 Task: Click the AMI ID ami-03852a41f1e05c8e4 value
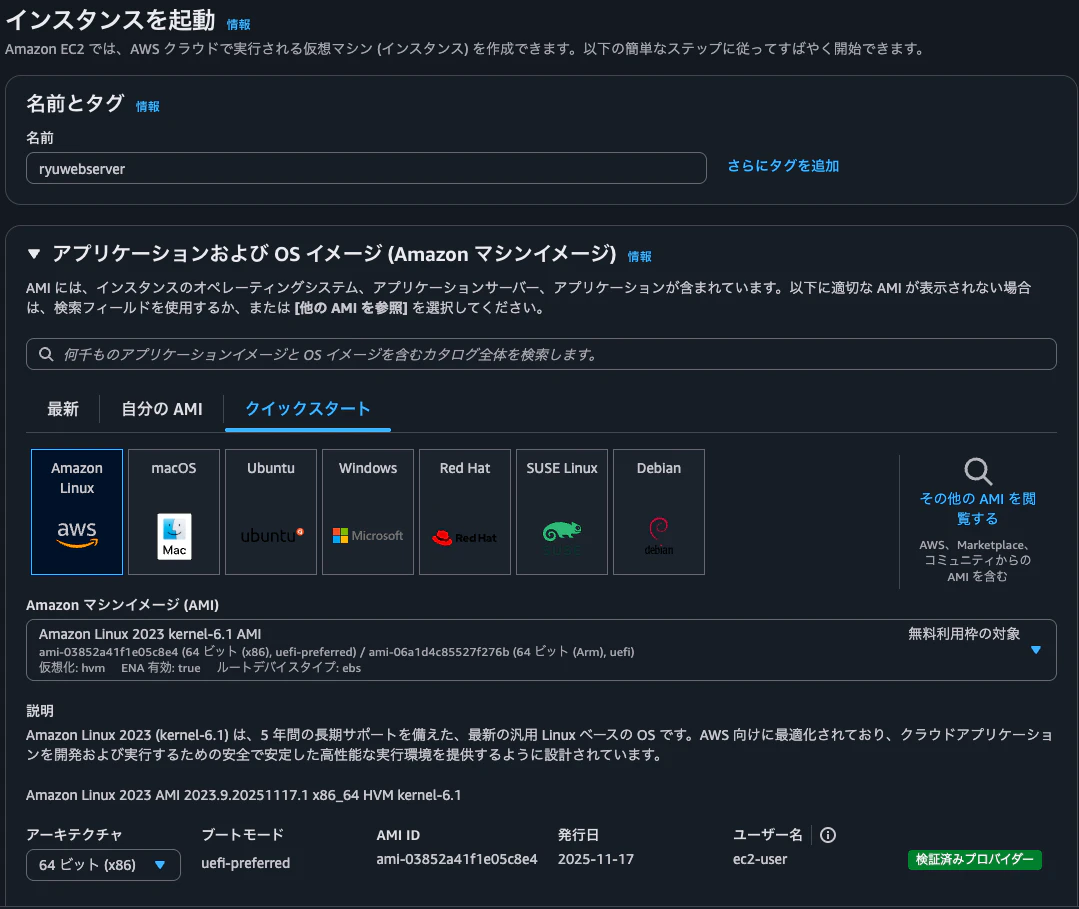[x=457, y=859]
